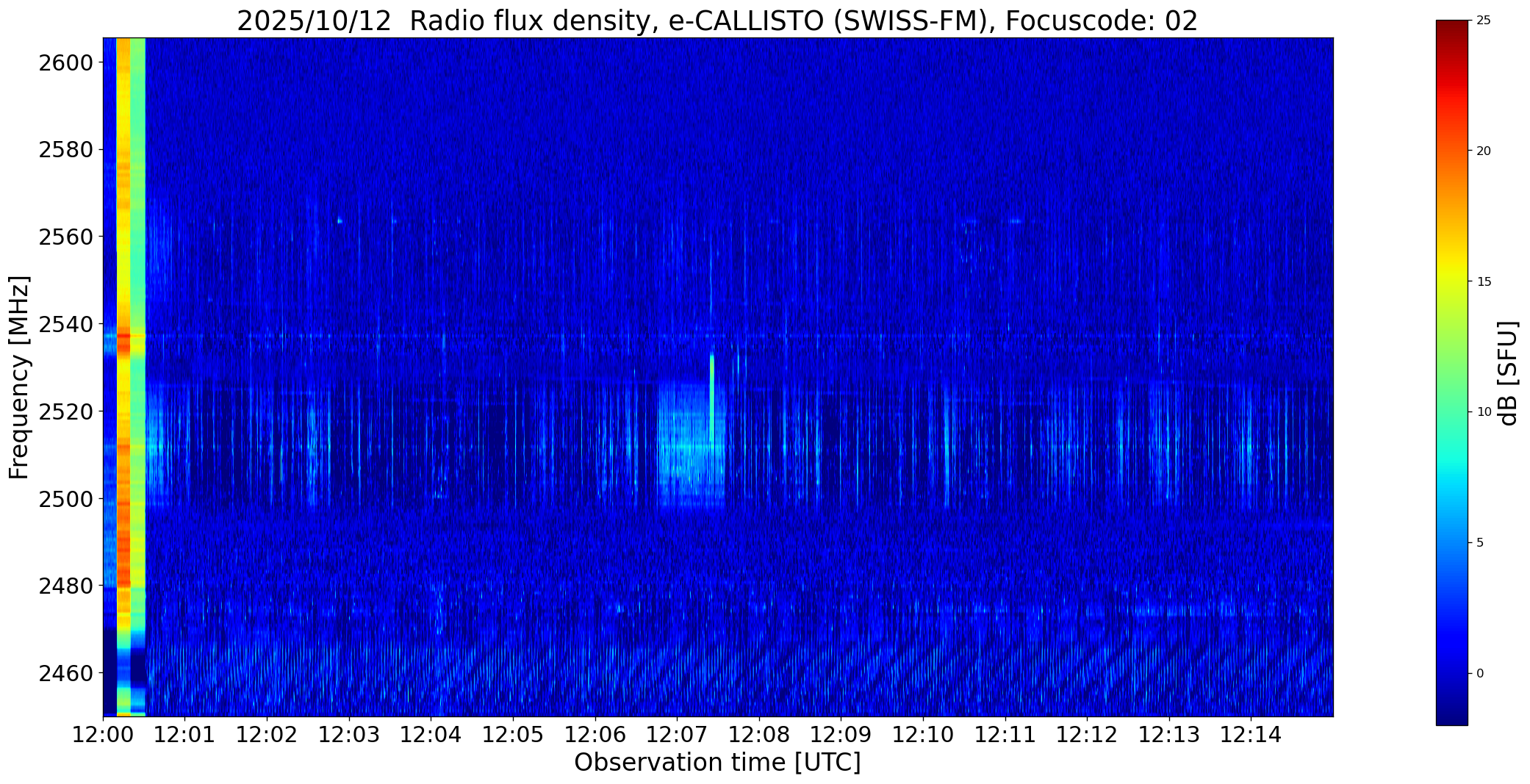Click the colorbar tick label 10
The height and width of the screenshot is (784, 1530).
coord(1484,412)
